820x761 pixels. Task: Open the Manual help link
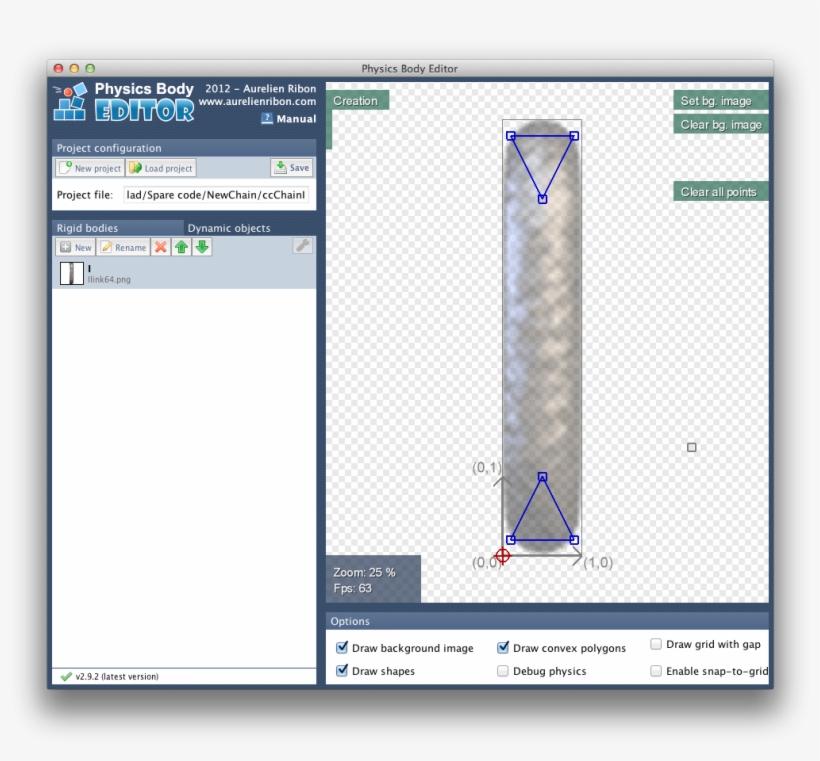pos(289,119)
